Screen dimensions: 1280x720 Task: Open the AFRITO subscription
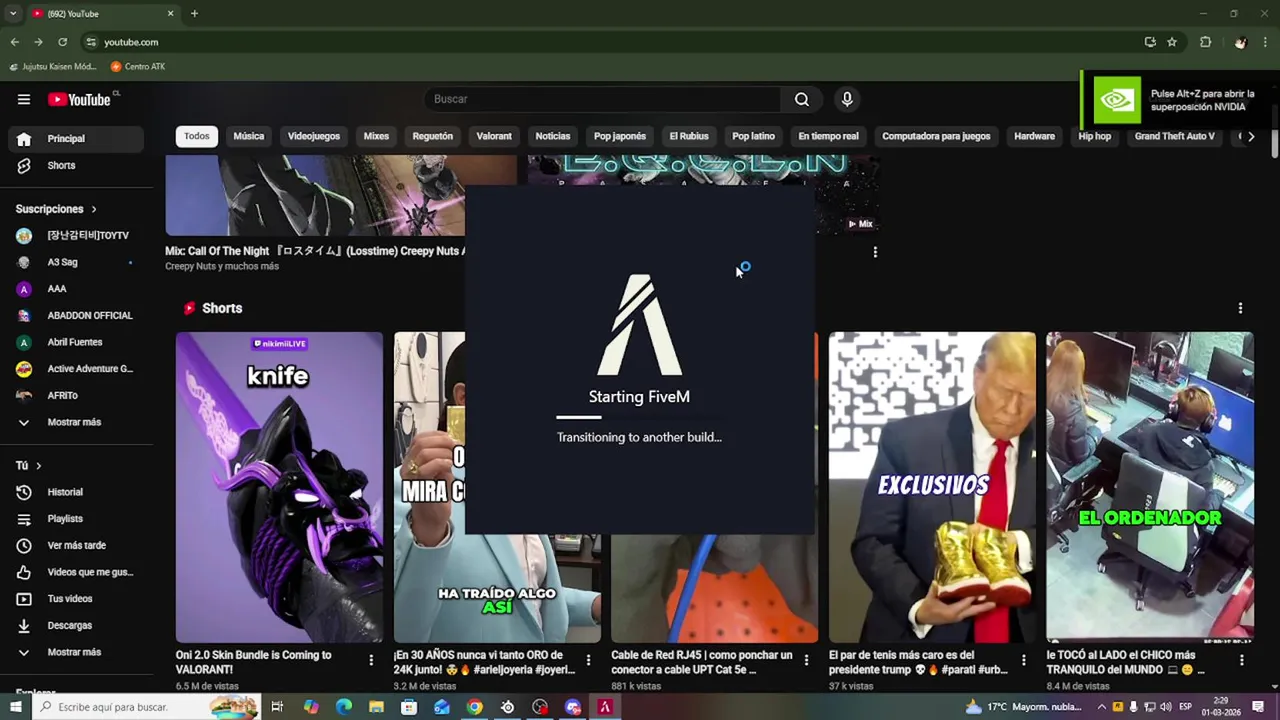(x=77, y=395)
